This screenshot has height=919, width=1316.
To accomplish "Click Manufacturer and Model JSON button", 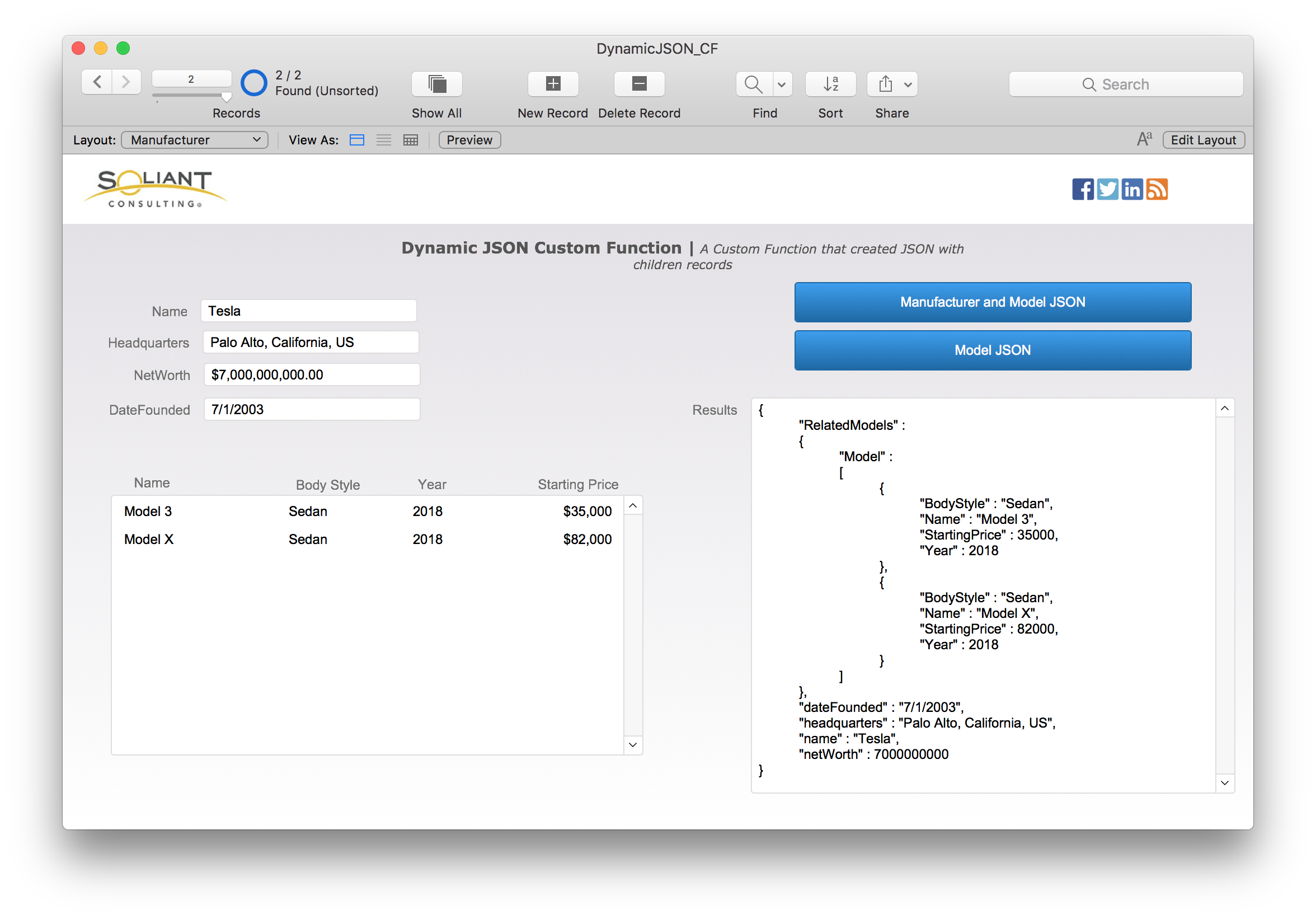I will 993,302.
